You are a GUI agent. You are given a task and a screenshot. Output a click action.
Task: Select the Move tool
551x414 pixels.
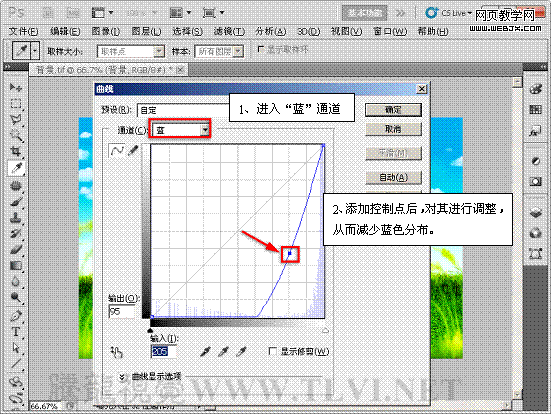(16, 87)
